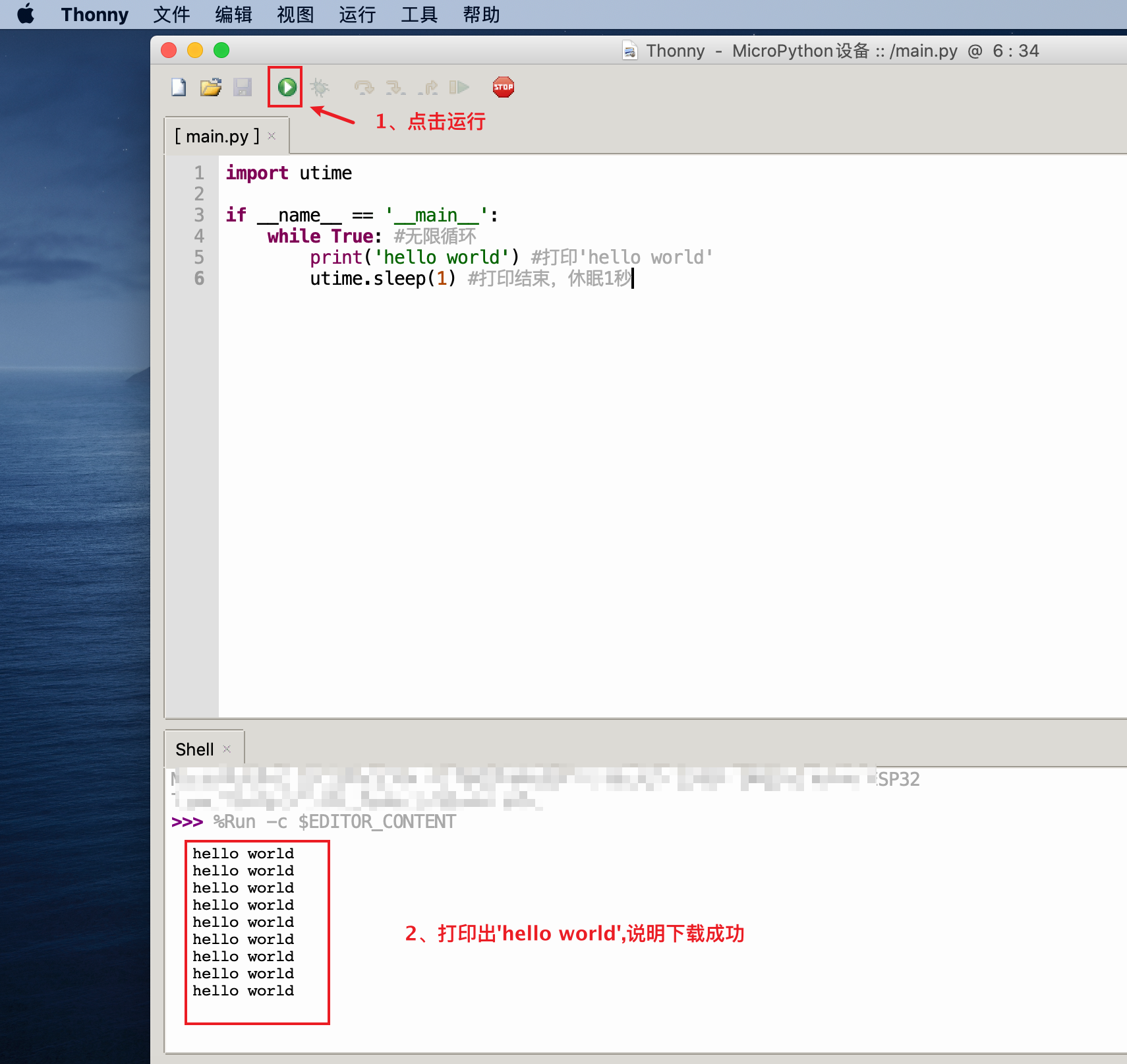
Task: Run the current script with the green play button
Action: (287, 87)
